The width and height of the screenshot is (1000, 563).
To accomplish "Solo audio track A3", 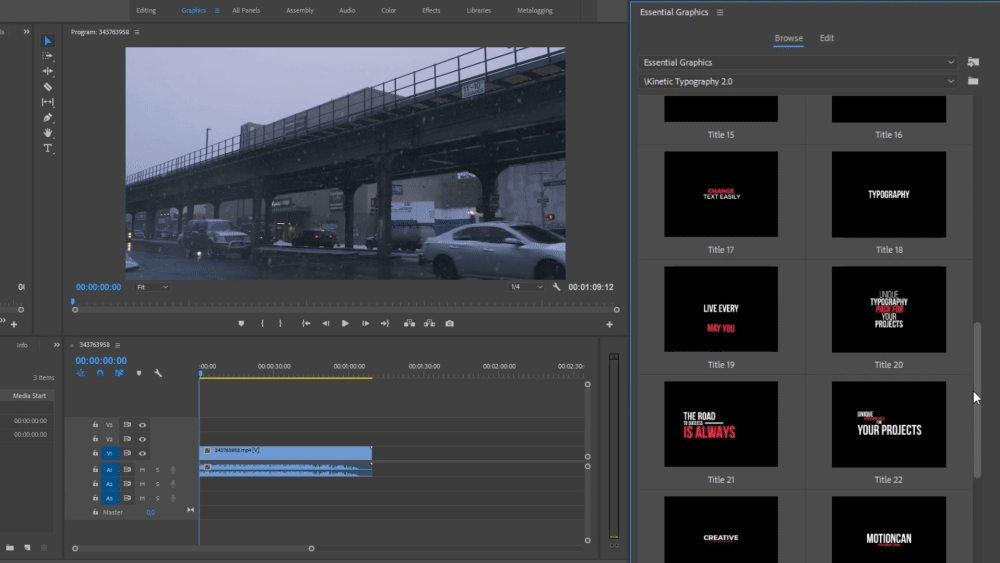I will click(158, 498).
